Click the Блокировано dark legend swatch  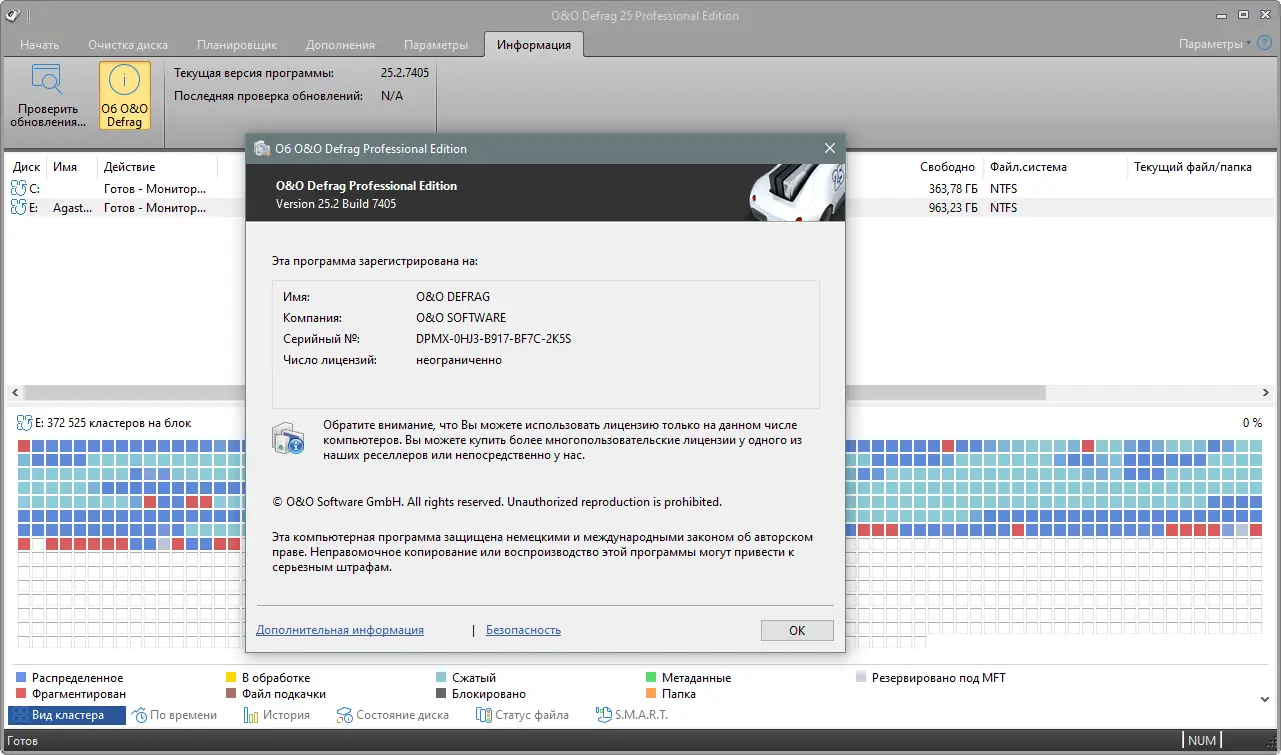[x=441, y=694]
